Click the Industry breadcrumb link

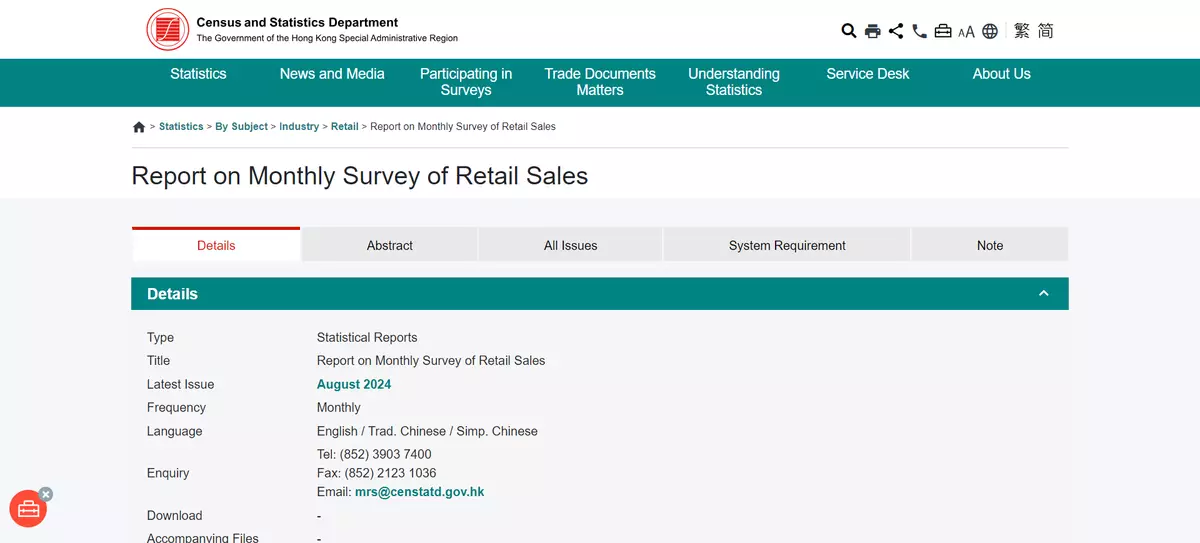299,127
